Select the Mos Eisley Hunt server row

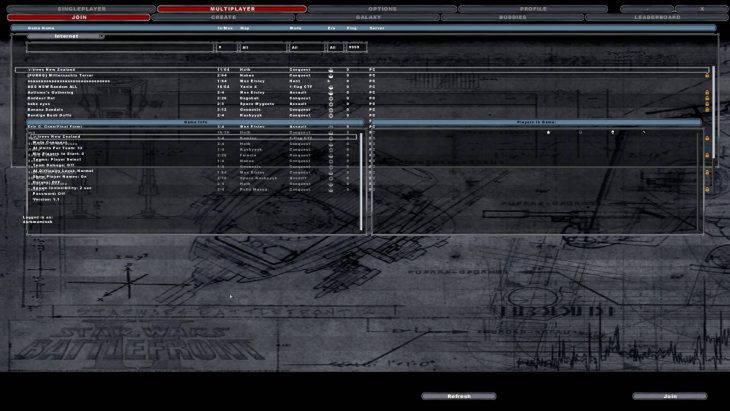point(362,81)
